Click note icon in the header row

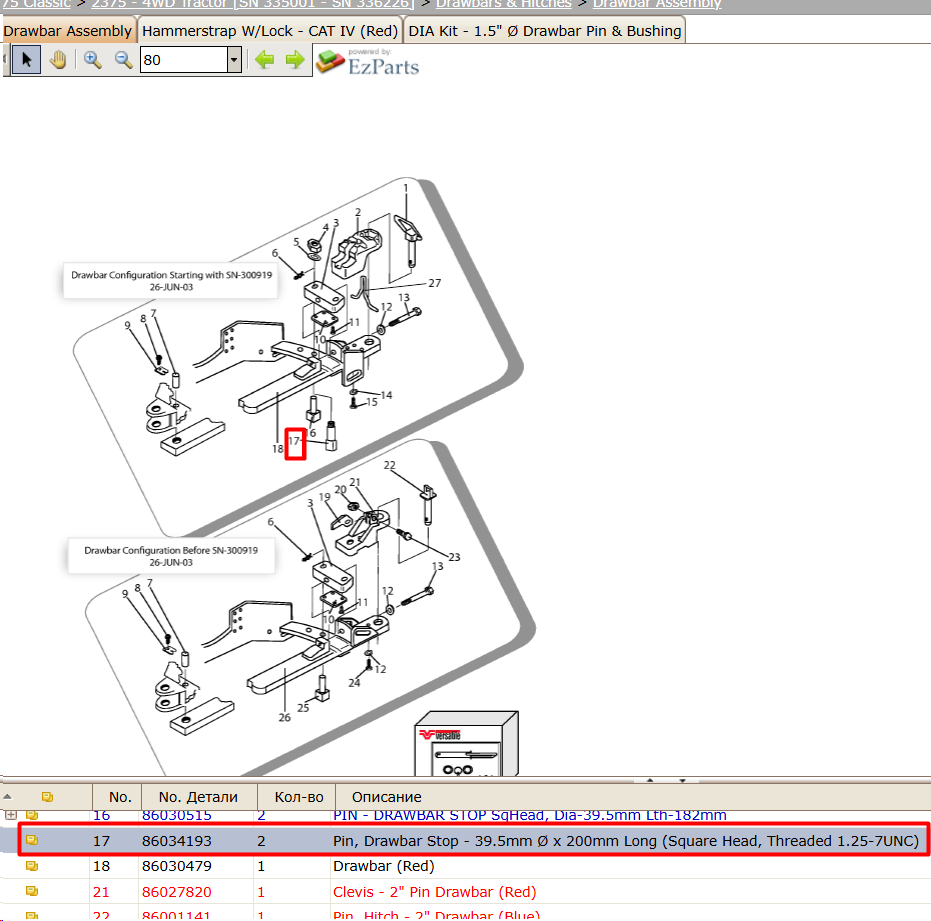[x=48, y=797]
